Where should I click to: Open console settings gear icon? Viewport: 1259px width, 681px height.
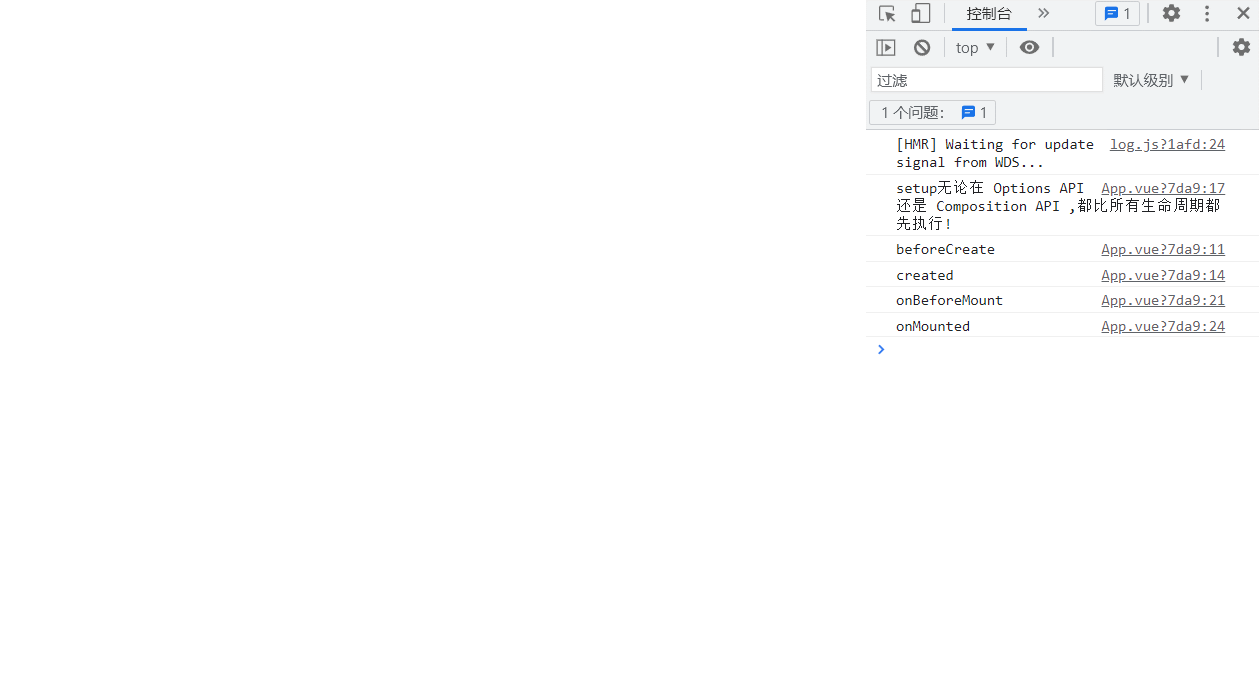coord(1241,48)
